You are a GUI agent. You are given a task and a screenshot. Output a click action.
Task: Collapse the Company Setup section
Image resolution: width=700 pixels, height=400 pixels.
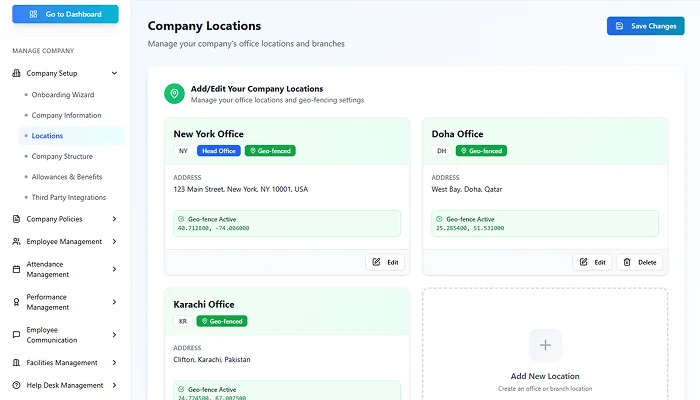point(115,73)
